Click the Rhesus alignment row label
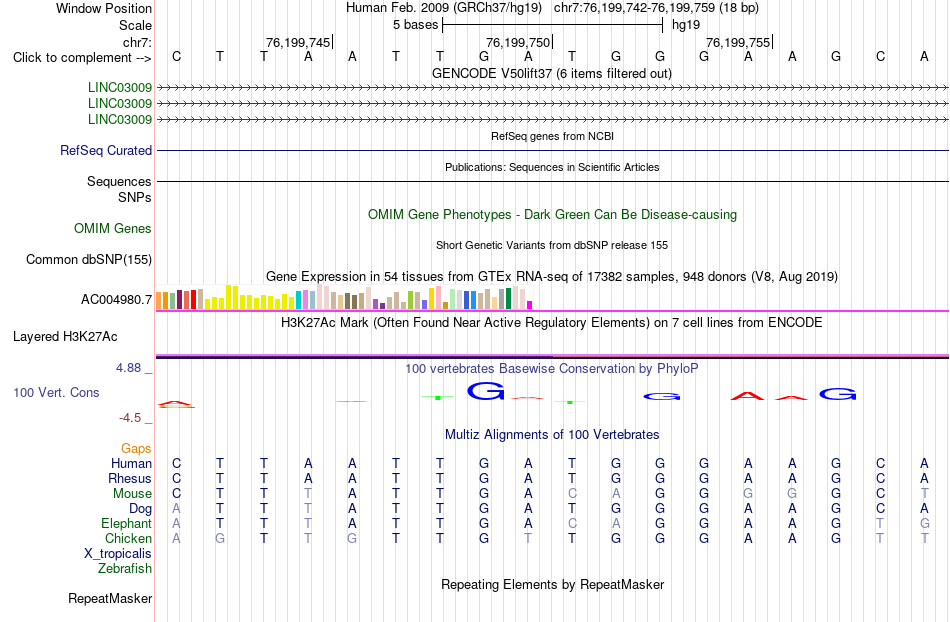The width and height of the screenshot is (950, 622). [130, 478]
